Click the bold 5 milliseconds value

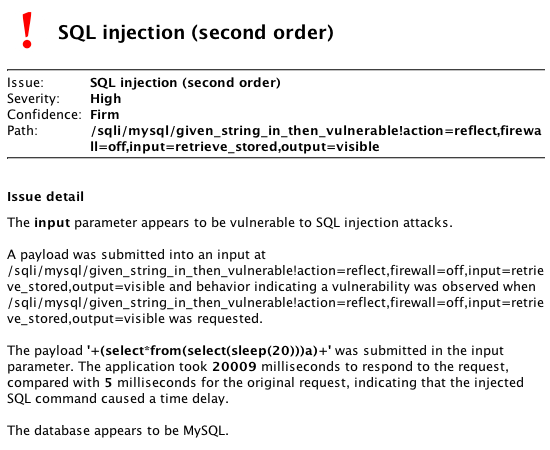[x=108, y=383]
